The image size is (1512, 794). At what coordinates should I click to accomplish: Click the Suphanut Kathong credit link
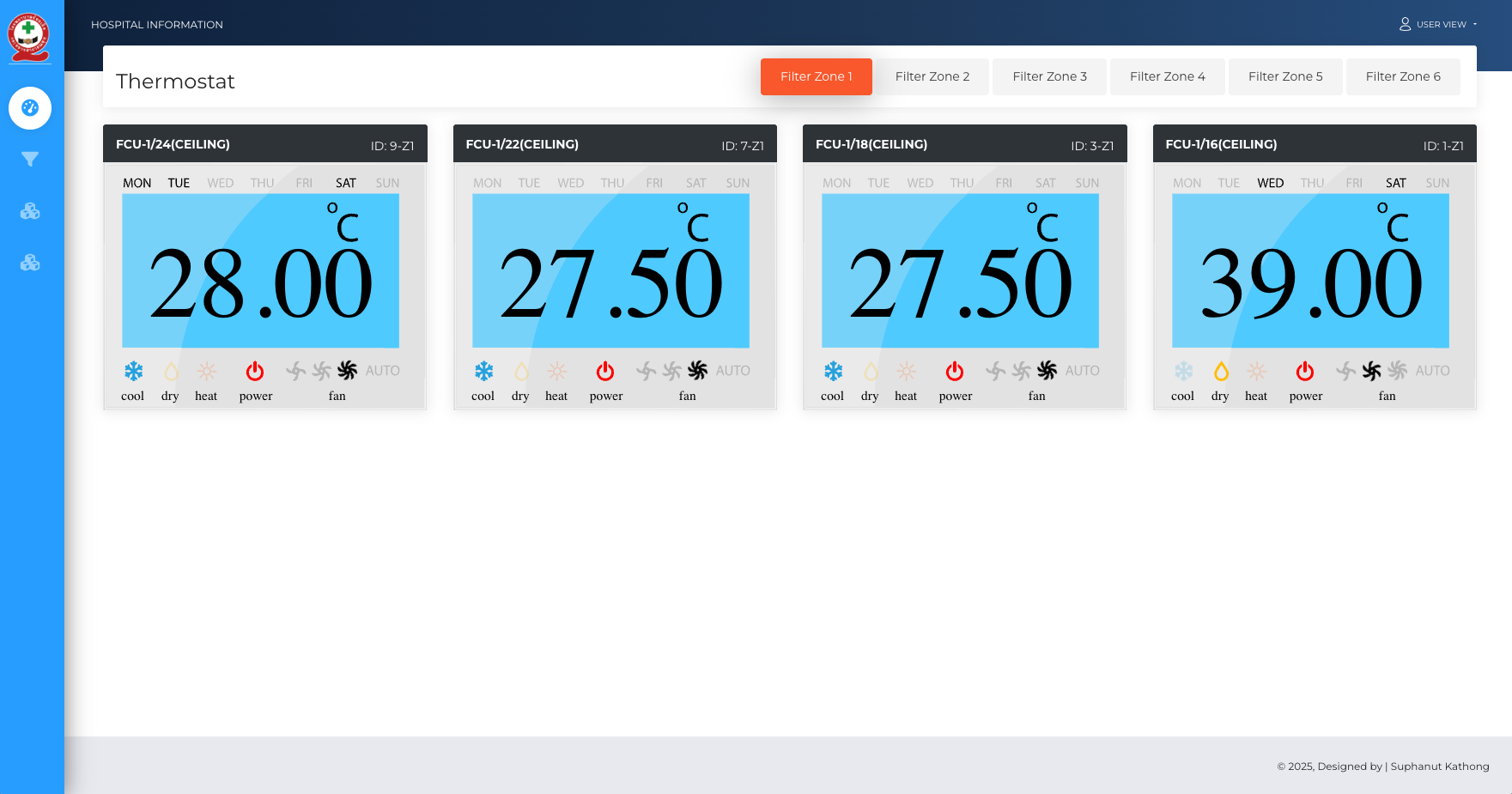point(1439,767)
